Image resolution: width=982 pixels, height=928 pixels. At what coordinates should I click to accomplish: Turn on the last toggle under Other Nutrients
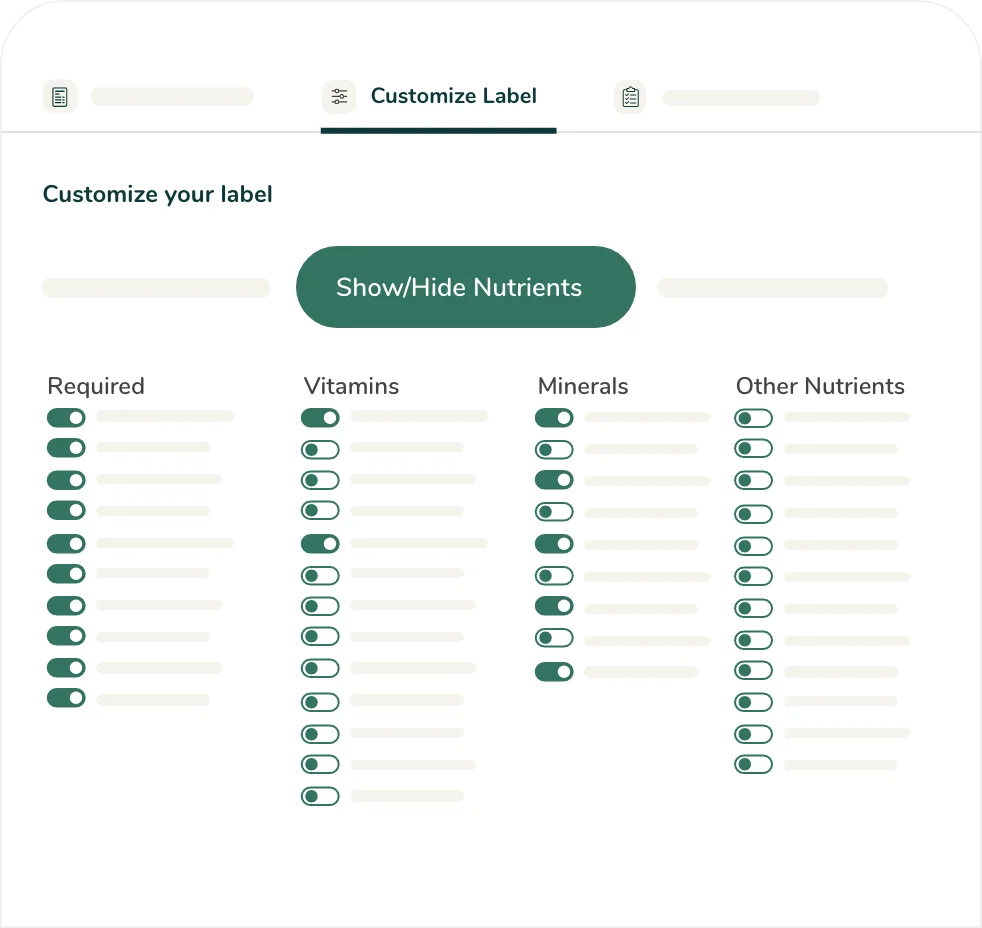click(753, 765)
